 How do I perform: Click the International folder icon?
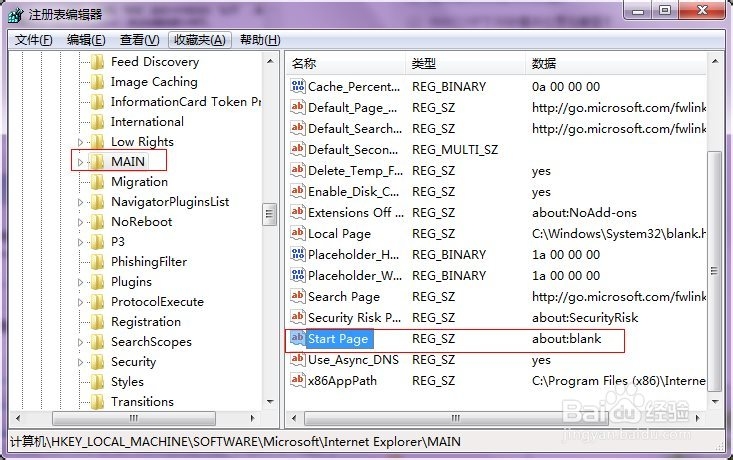point(97,122)
